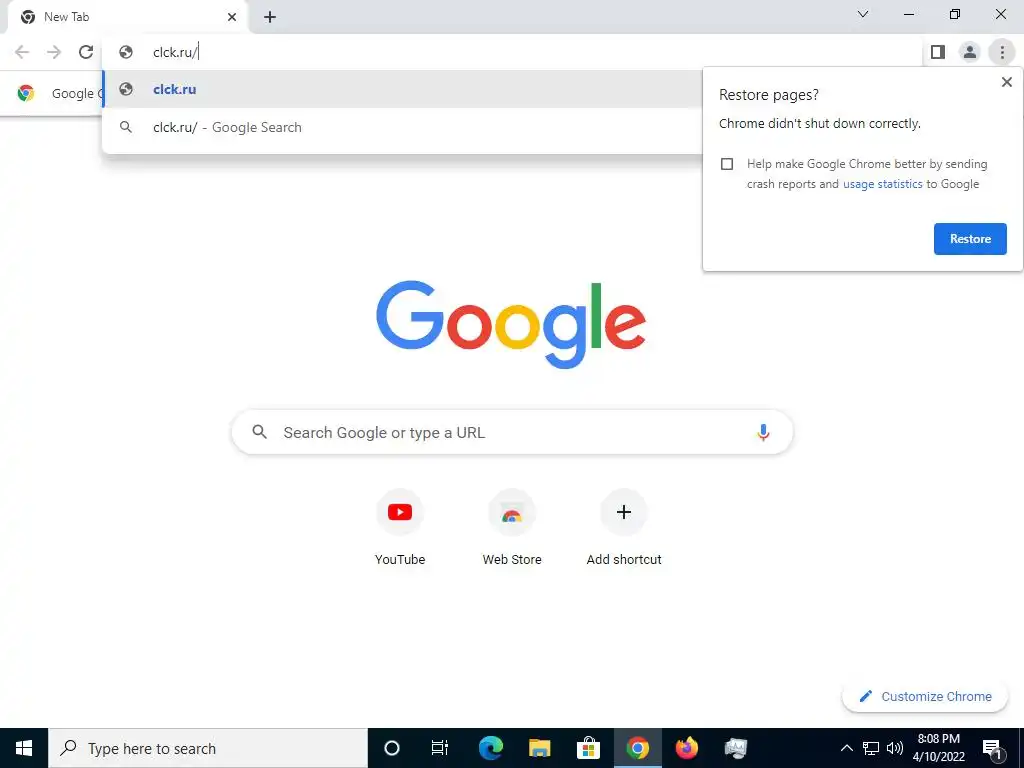
Task: Open the usage statistics link
Action: point(882,184)
